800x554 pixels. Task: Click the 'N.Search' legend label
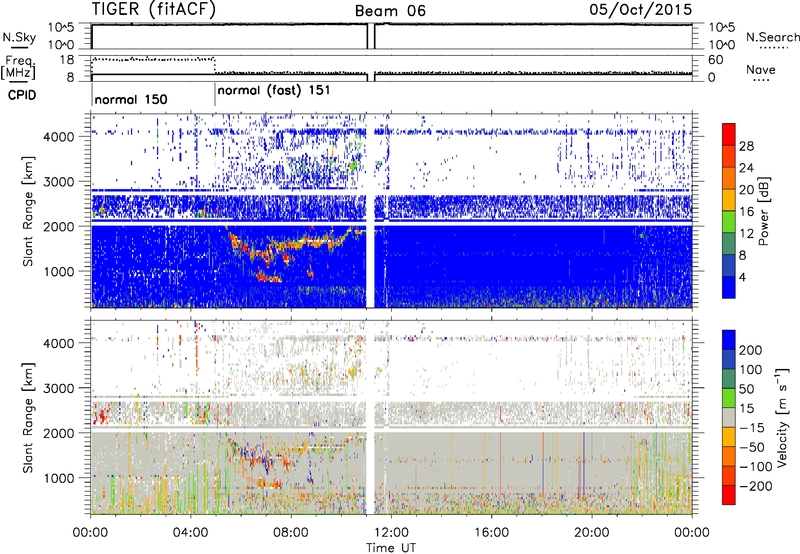773,37
